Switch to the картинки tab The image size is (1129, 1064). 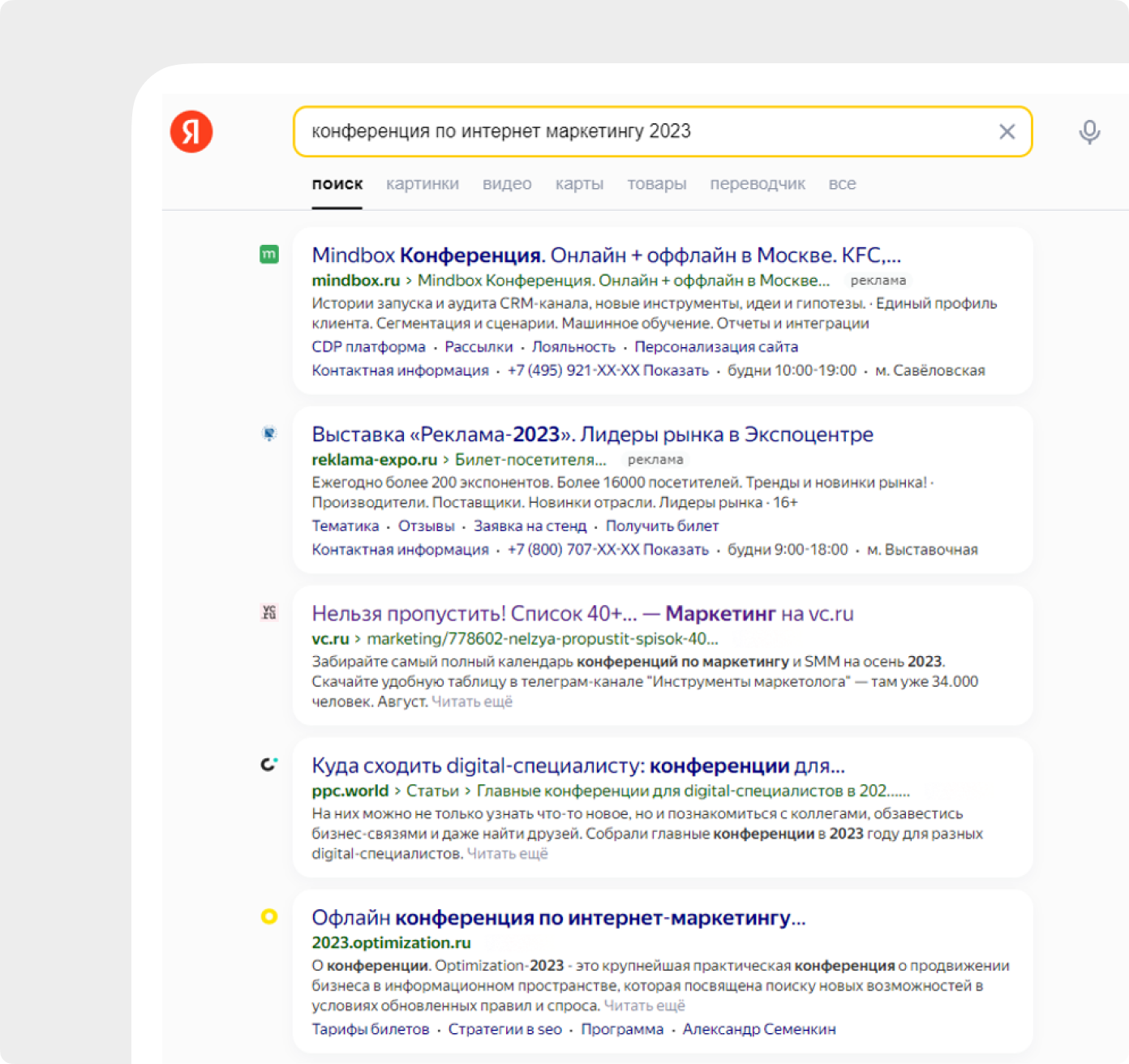coord(423,184)
